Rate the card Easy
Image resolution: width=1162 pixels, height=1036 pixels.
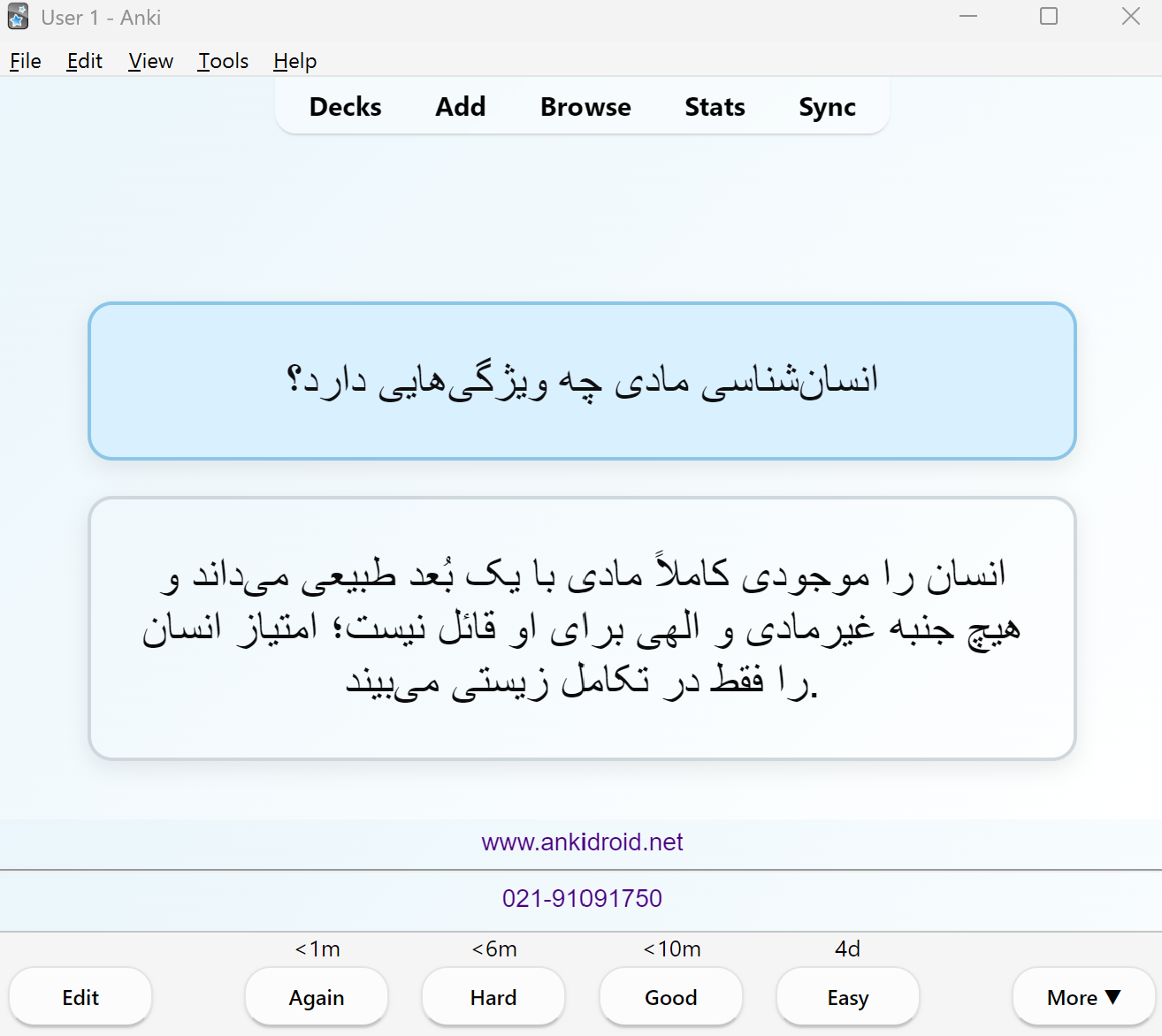(848, 997)
